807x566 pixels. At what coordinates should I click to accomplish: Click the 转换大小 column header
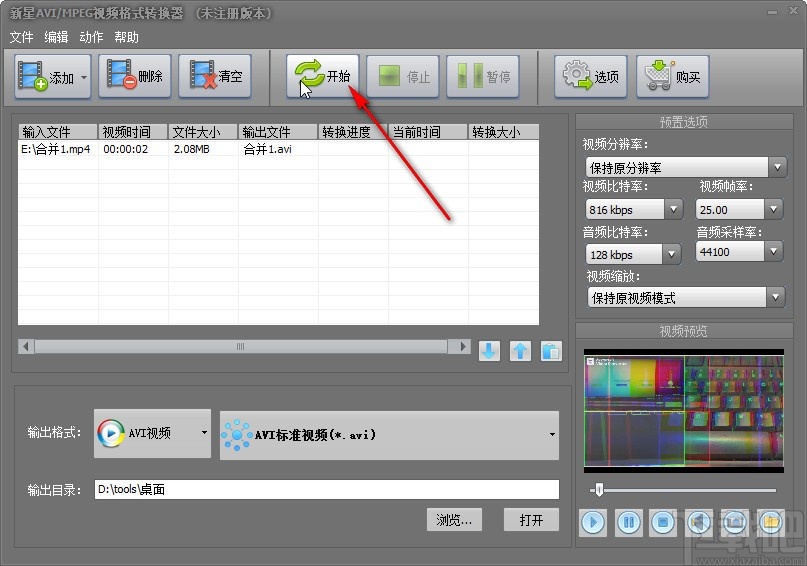pos(503,132)
